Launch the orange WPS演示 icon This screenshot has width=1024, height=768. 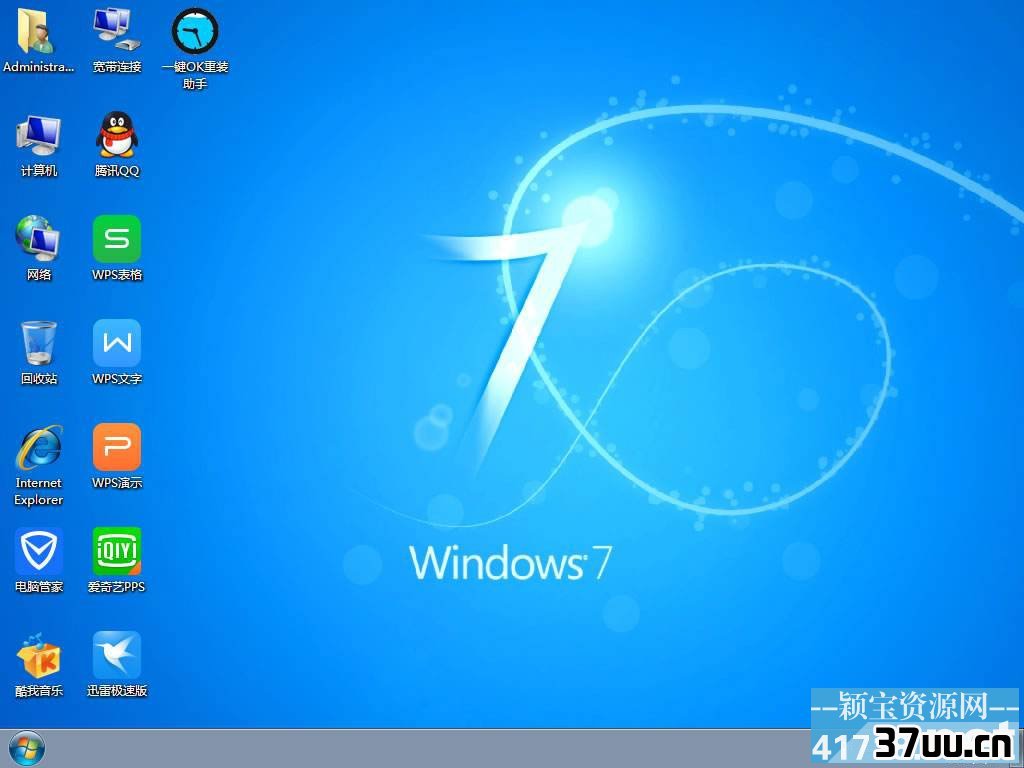click(x=117, y=447)
